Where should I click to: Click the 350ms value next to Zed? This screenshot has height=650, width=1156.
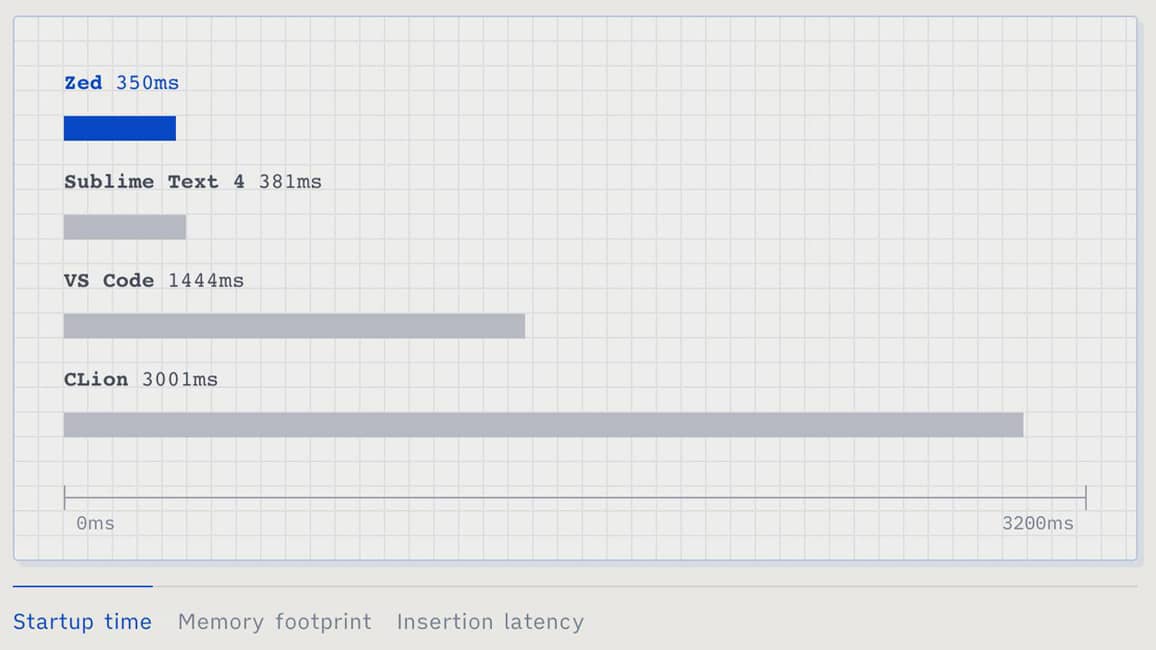point(148,83)
